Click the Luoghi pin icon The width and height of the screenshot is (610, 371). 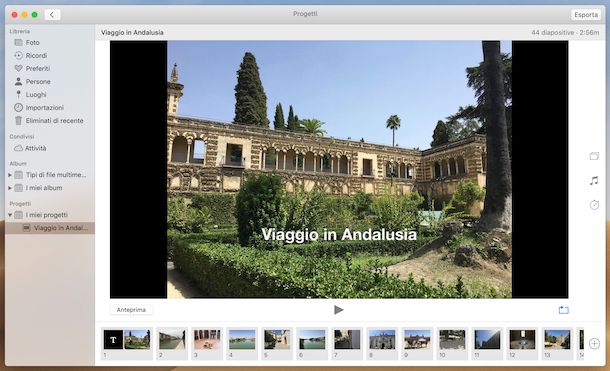(18, 94)
